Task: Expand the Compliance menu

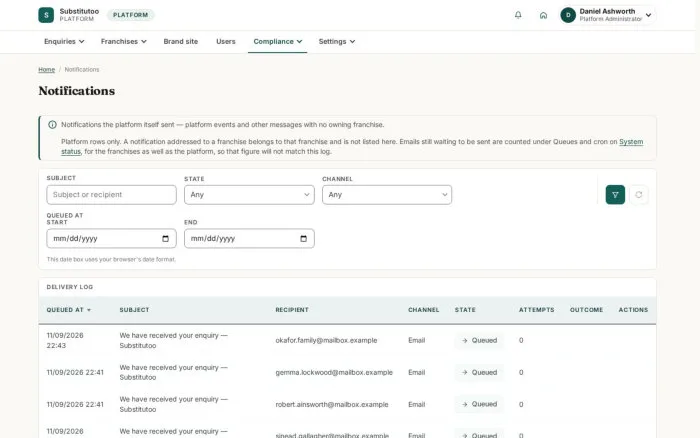Action: (278, 42)
